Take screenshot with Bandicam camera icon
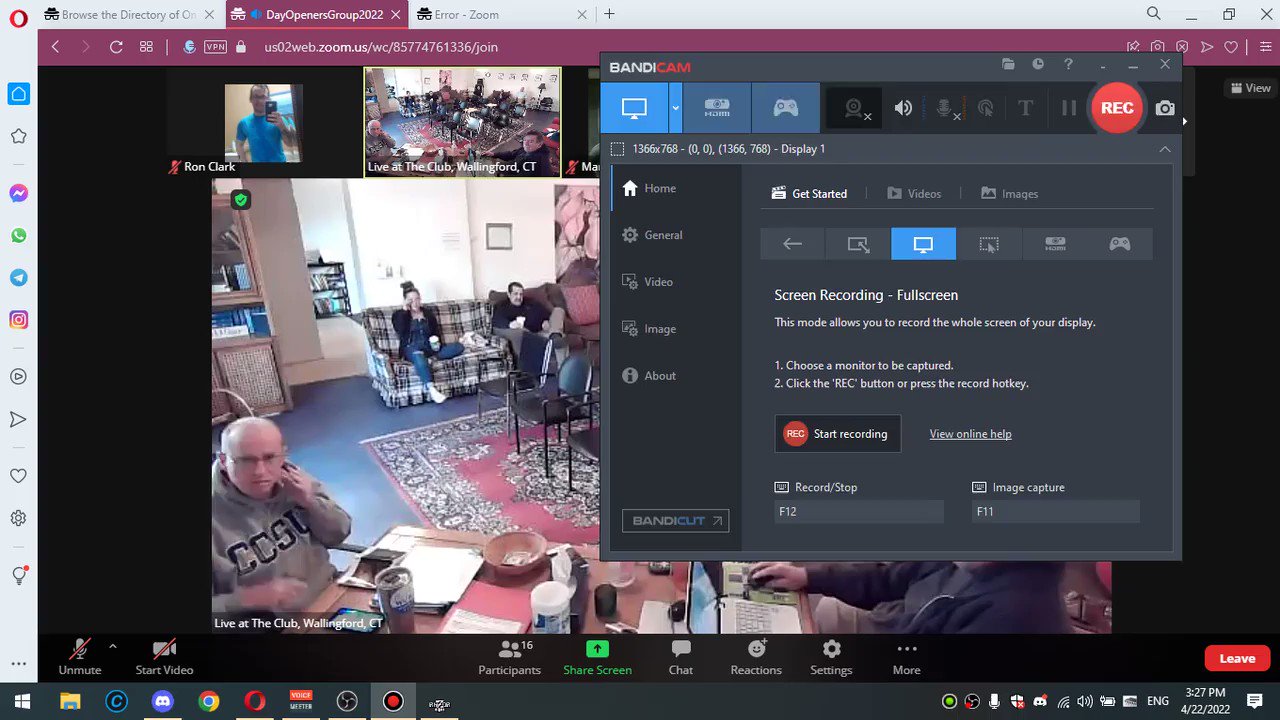The height and width of the screenshot is (720, 1280). pyautogui.click(x=1165, y=108)
